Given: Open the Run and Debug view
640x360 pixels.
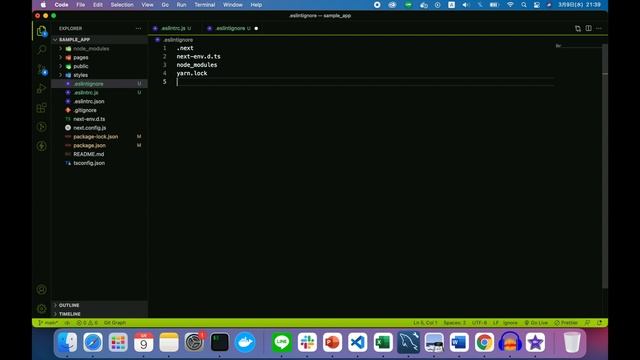Looking at the screenshot, I should 42,89.
